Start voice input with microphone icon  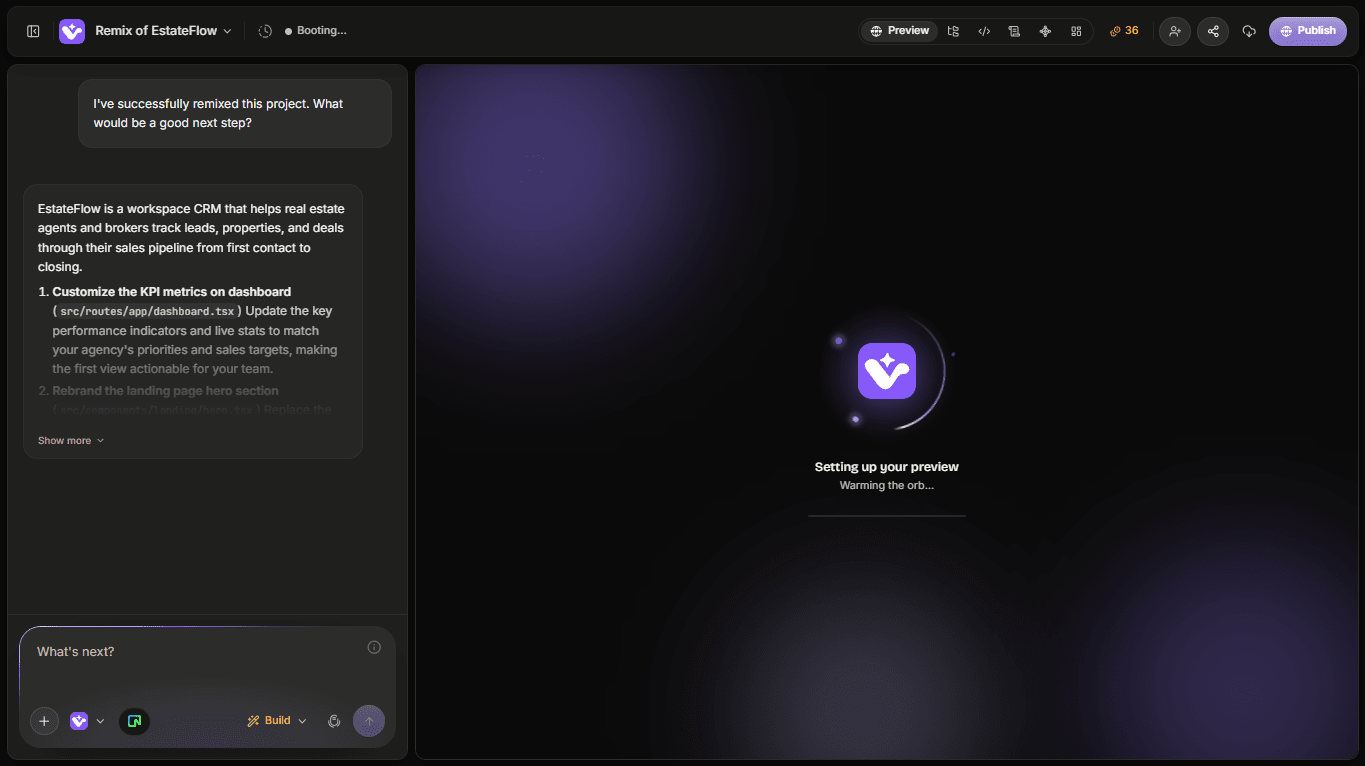pos(335,721)
